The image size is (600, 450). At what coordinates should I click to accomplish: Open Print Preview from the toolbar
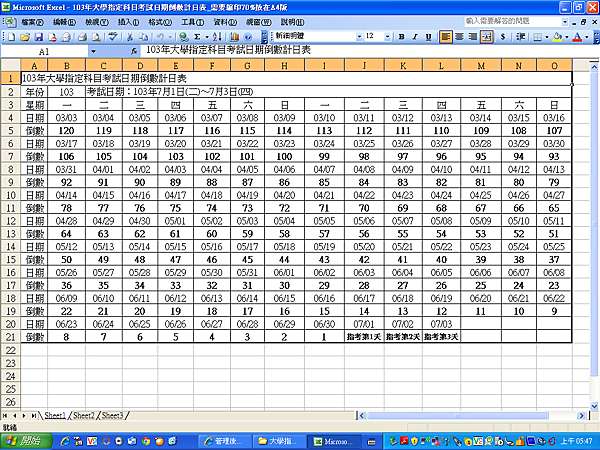pos(96,37)
